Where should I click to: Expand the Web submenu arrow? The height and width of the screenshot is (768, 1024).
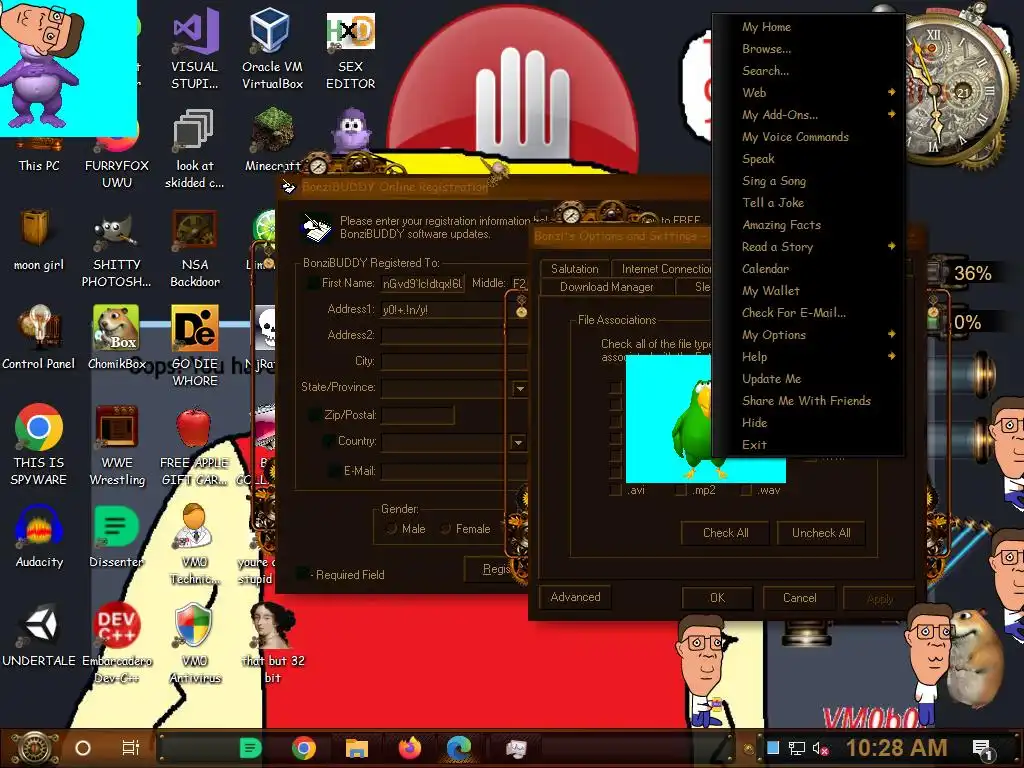tap(891, 92)
